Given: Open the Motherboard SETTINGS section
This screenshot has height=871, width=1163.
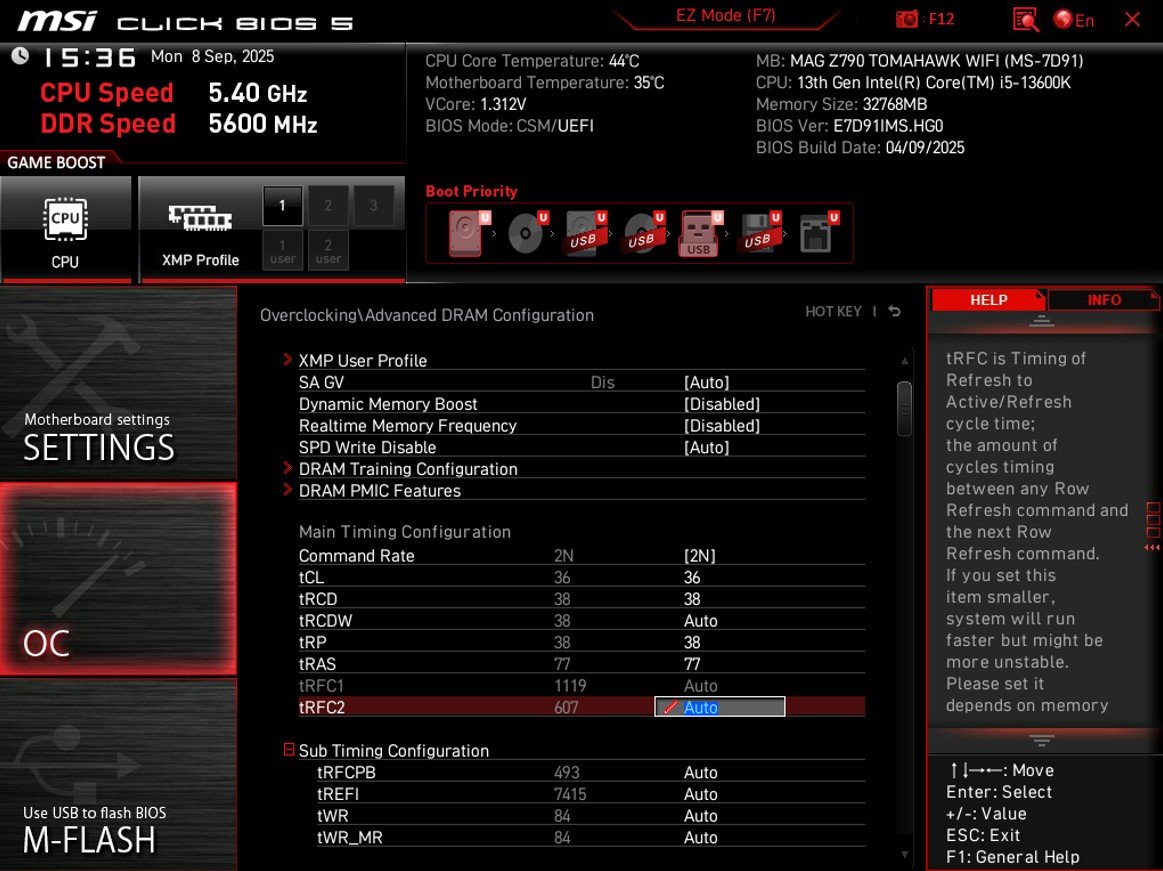Looking at the screenshot, I should point(118,384).
